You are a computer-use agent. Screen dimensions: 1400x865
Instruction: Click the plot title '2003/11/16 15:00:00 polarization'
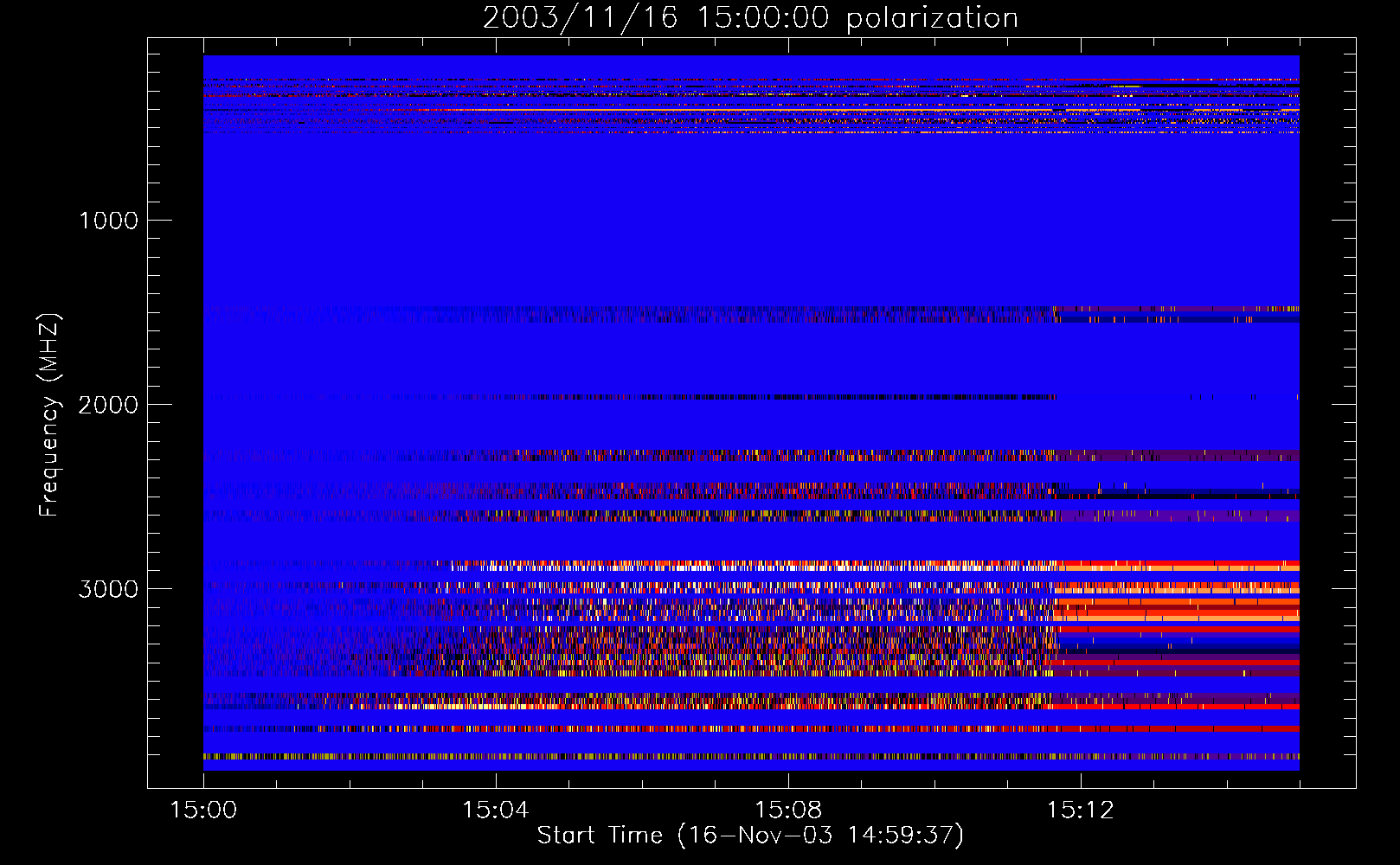[750, 18]
